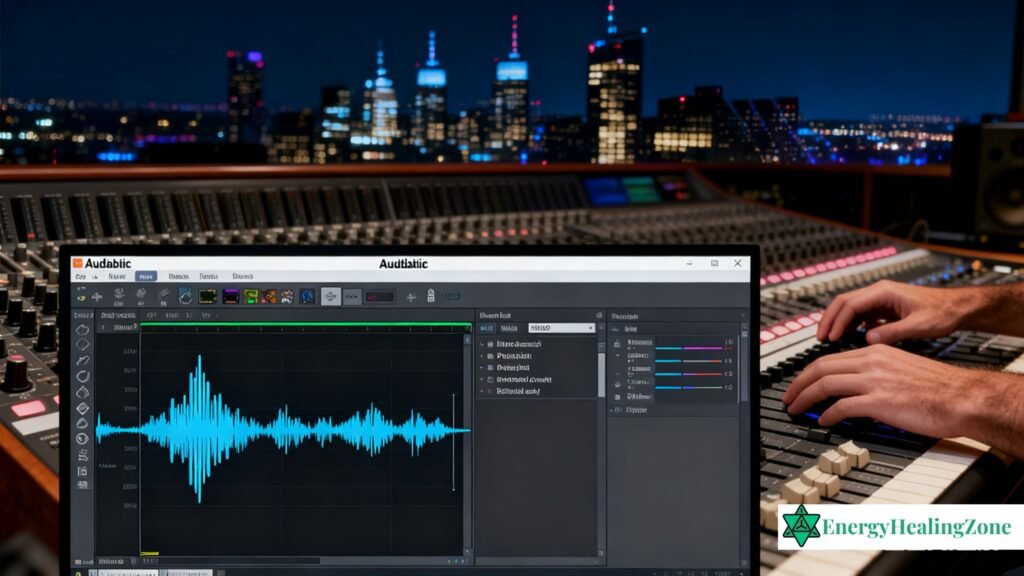Open the first menu bar item under the logo
1024x576 pixels.
(80, 277)
